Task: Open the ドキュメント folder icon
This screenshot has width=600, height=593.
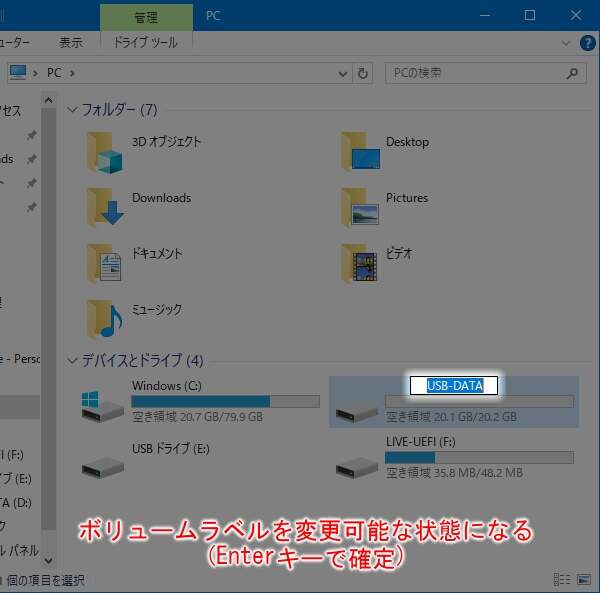Action: point(104,264)
